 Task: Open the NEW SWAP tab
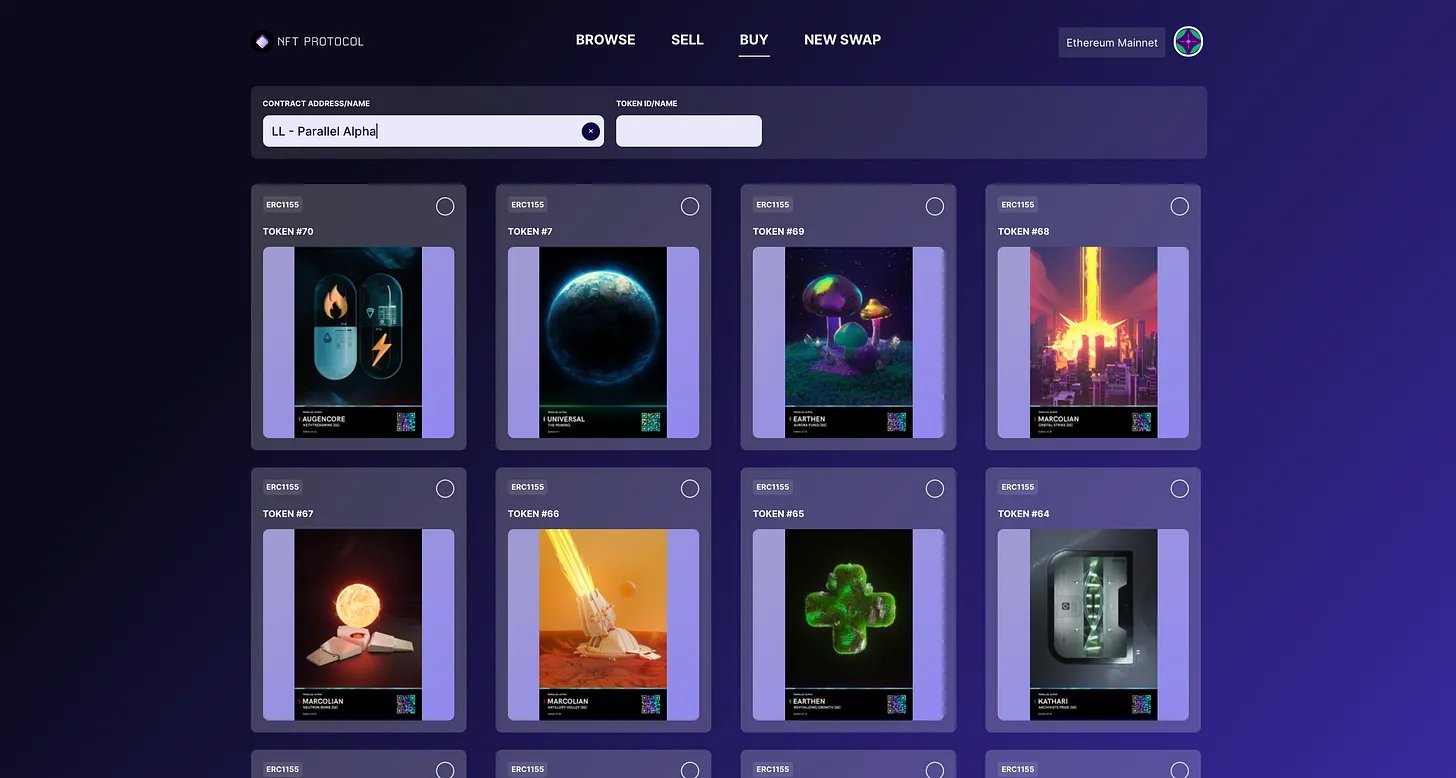point(842,40)
